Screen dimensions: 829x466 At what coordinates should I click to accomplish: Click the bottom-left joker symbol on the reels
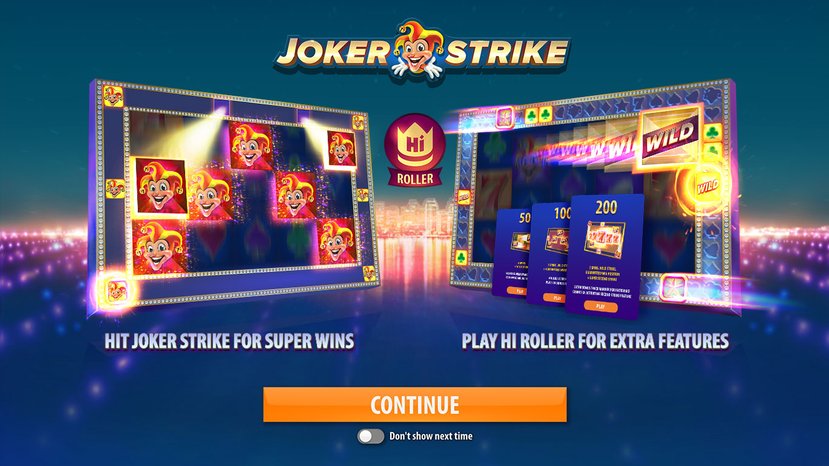coord(159,247)
